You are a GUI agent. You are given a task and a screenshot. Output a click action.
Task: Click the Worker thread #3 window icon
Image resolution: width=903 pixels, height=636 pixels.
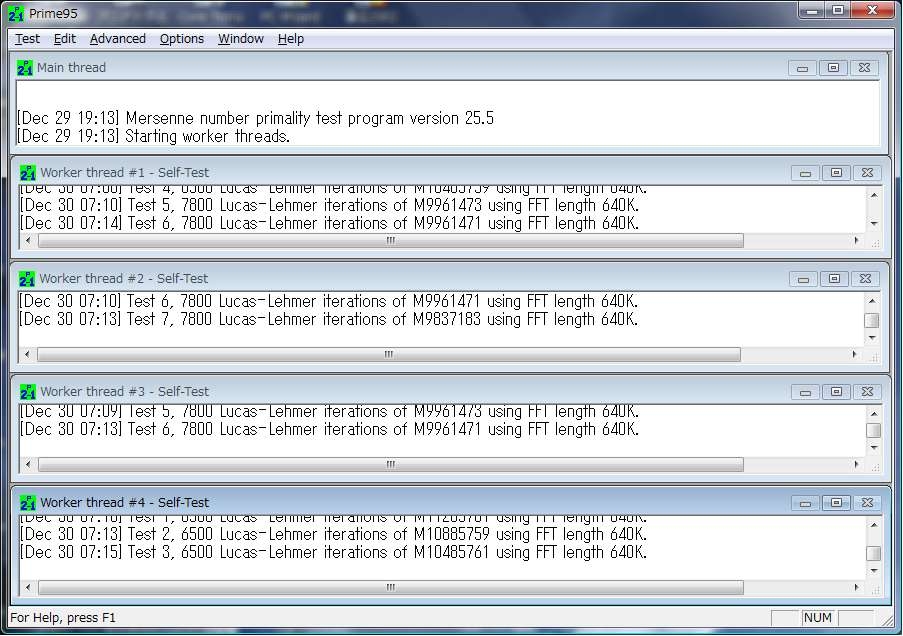coord(28,392)
